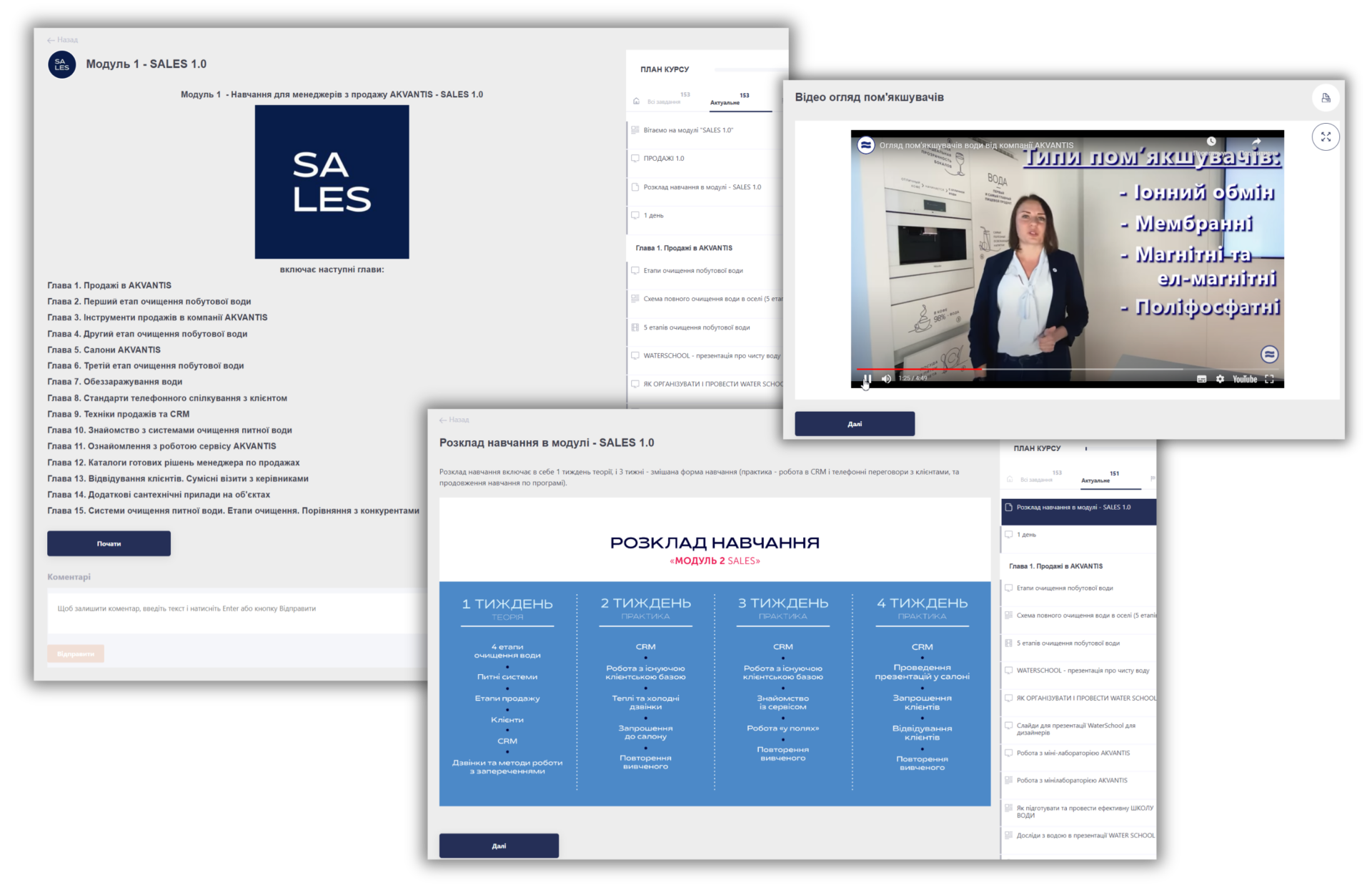Toggle subtitles in the YouTube player
The width and height of the screenshot is (1372, 885).
[x=1201, y=379]
